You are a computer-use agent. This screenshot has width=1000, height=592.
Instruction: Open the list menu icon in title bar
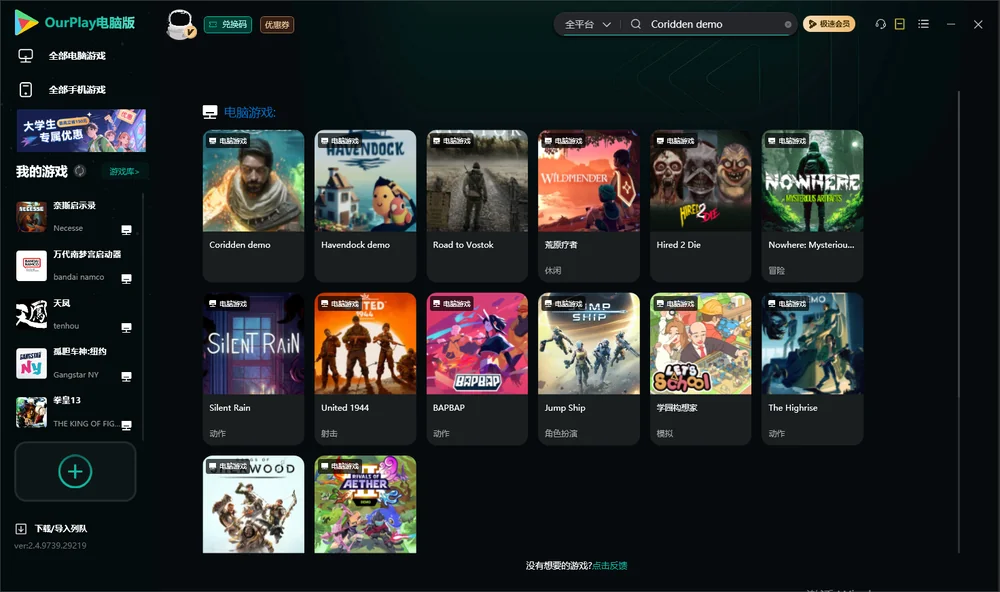923,24
